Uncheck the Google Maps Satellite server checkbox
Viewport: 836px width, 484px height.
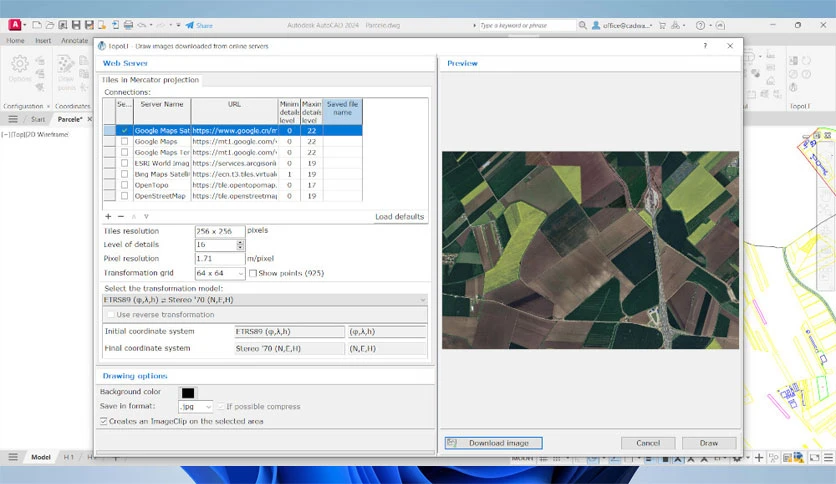pyautogui.click(x=124, y=131)
